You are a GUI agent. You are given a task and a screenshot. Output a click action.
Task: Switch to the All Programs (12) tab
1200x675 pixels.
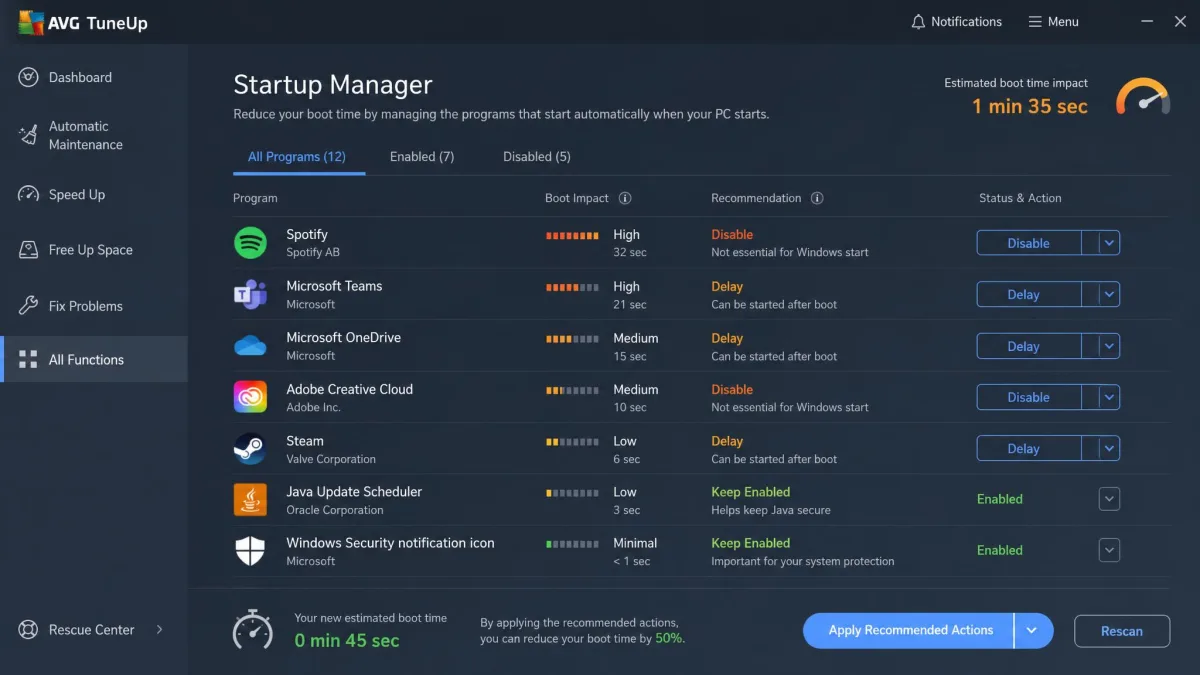click(x=297, y=157)
